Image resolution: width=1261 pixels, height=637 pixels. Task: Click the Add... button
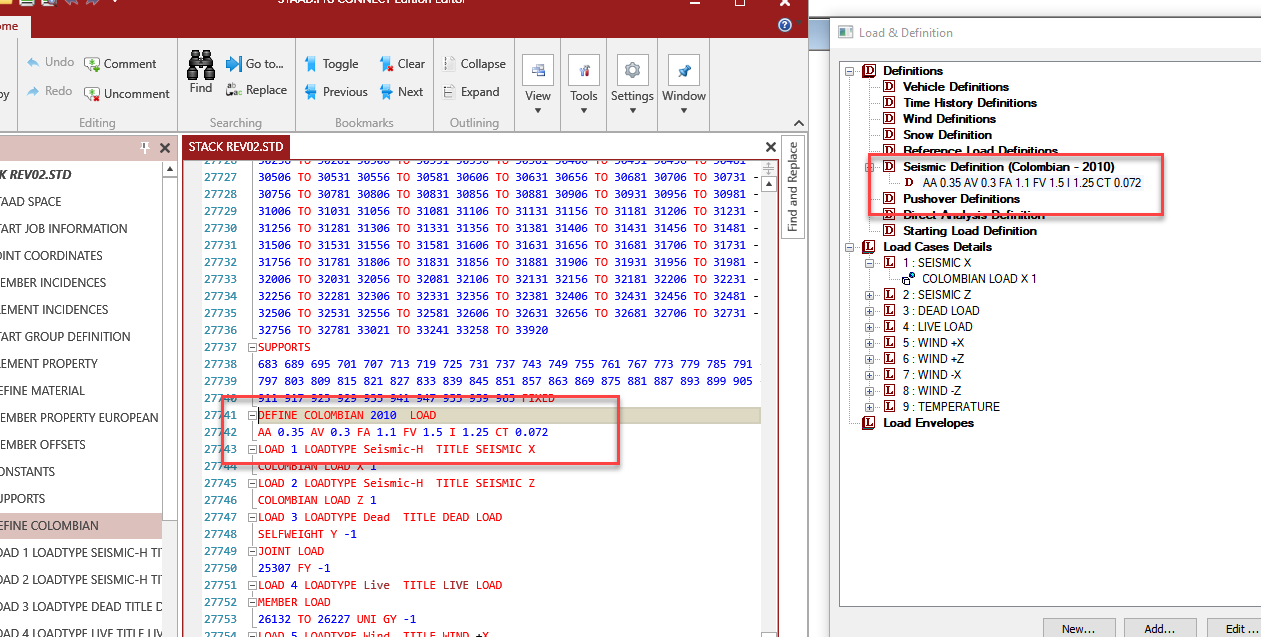pos(1159,629)
